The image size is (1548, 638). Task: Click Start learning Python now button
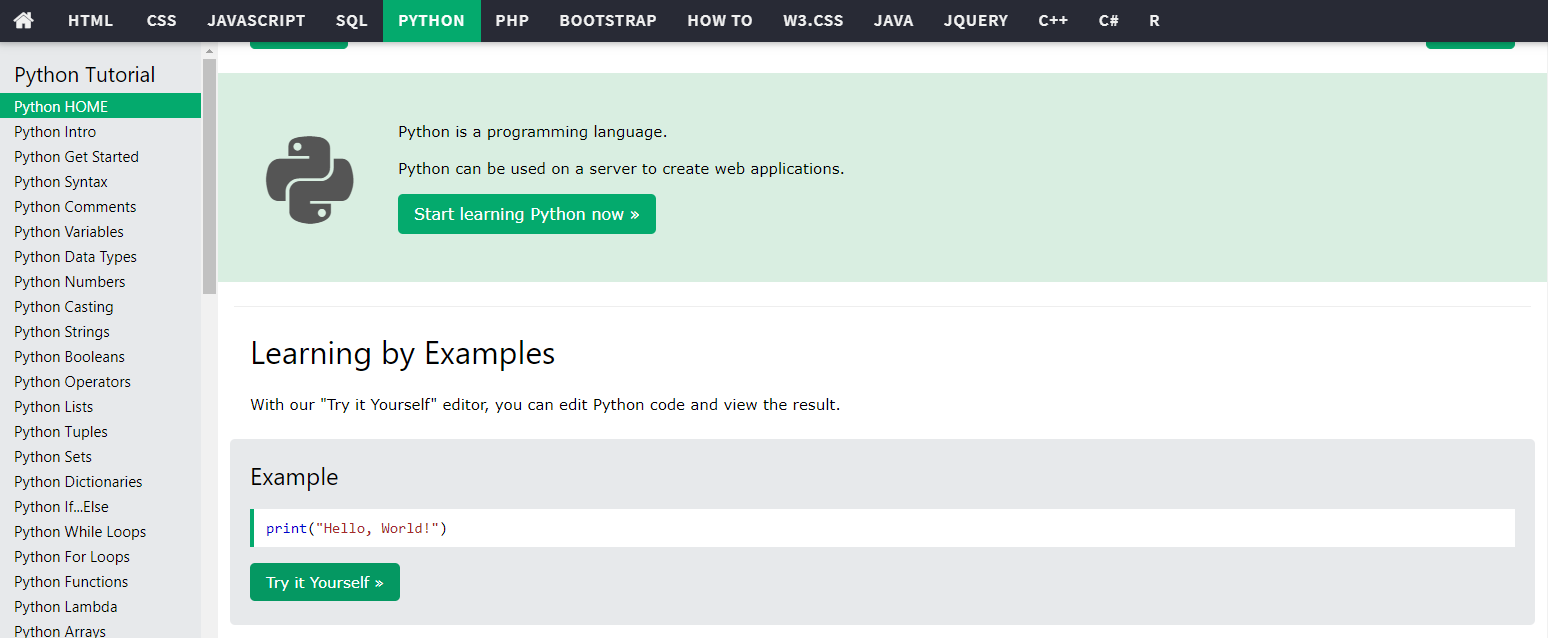point(527,214)
